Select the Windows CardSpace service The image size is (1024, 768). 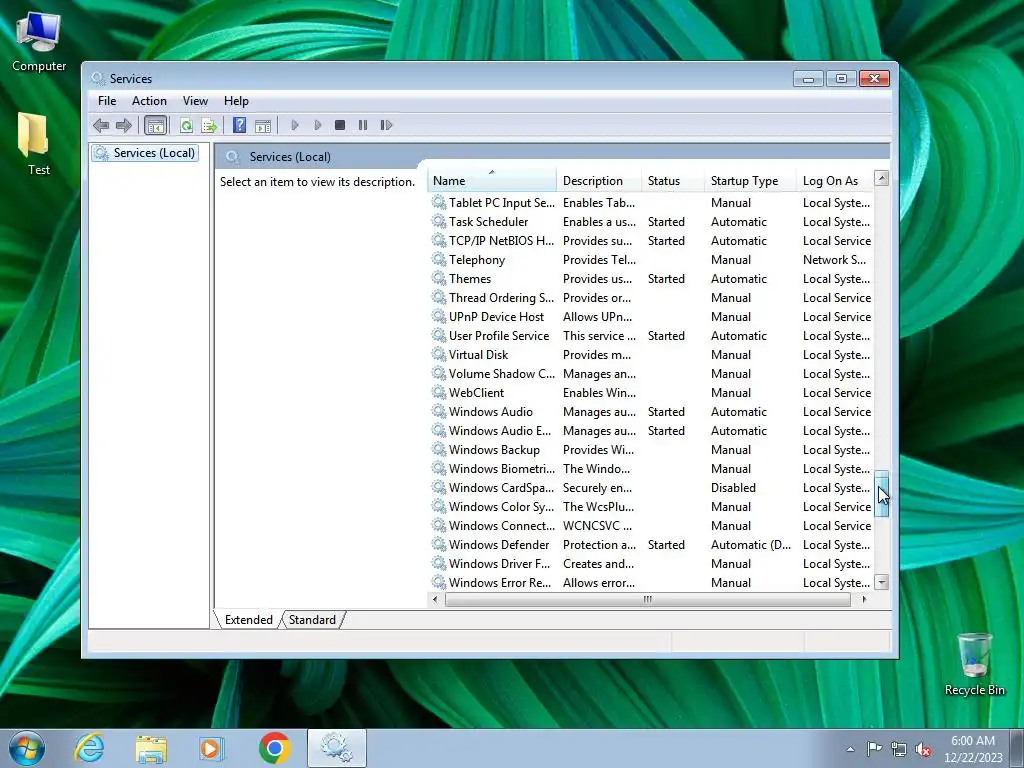tap(651, 488)
